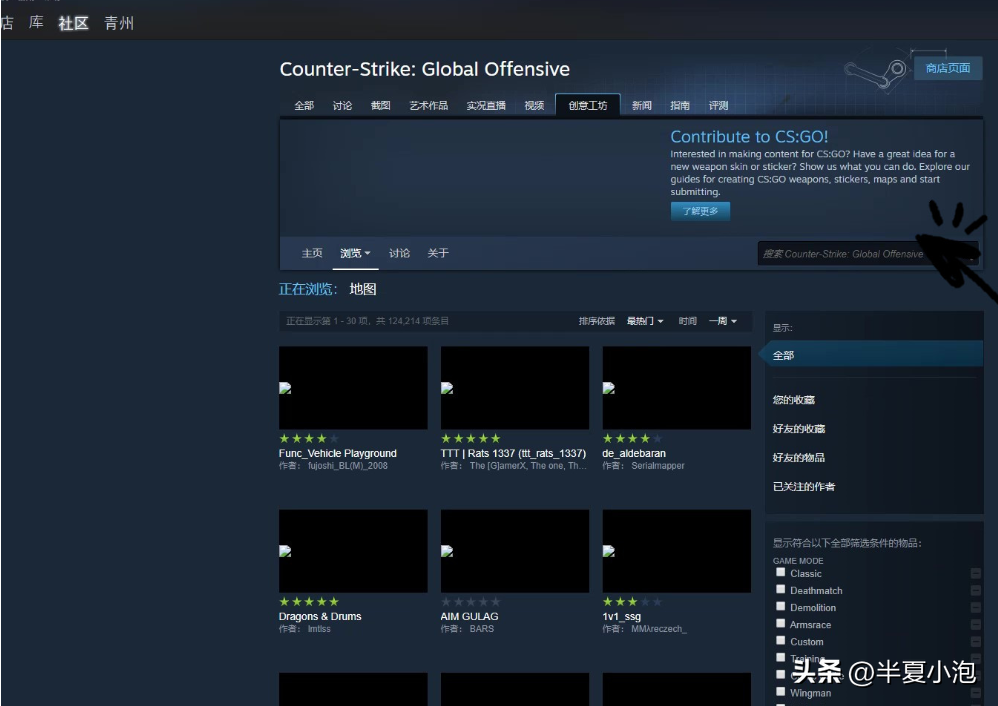Screen dimensions: 998x706
Task: Open the Func_Vehicle Playground map thumbnail
Action: point(353,388)
